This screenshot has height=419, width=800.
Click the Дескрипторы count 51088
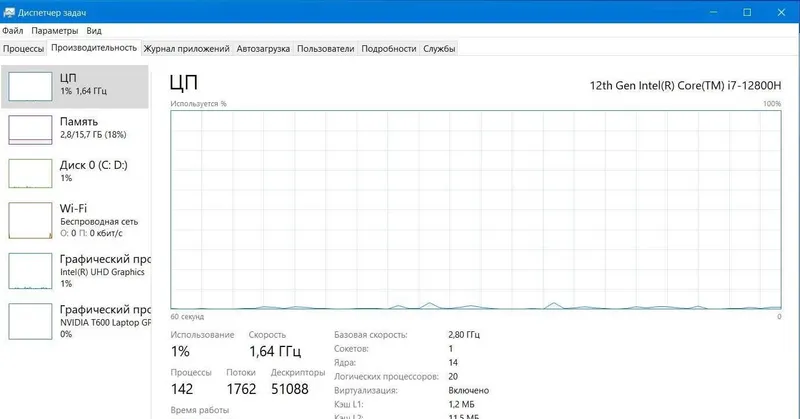pyautogui.click(x=290, y=389)
